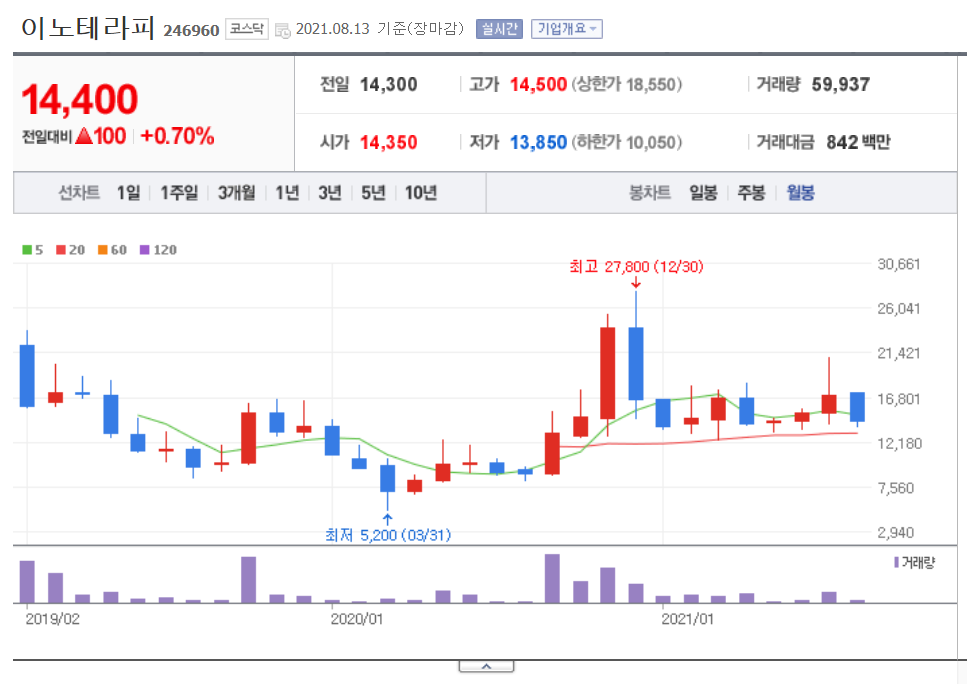Click the 2019/02 axis label
Image resolution: width=967 pixels, height=684 pixels.
tap(52, 619)
